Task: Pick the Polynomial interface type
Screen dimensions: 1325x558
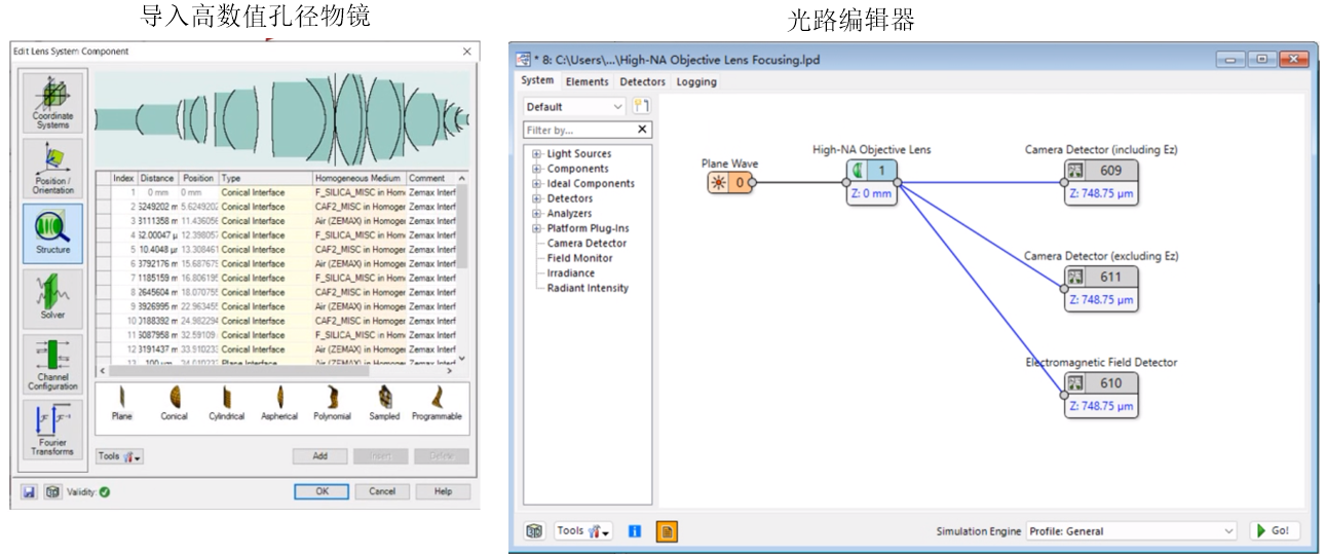Action: click(332, 403)
